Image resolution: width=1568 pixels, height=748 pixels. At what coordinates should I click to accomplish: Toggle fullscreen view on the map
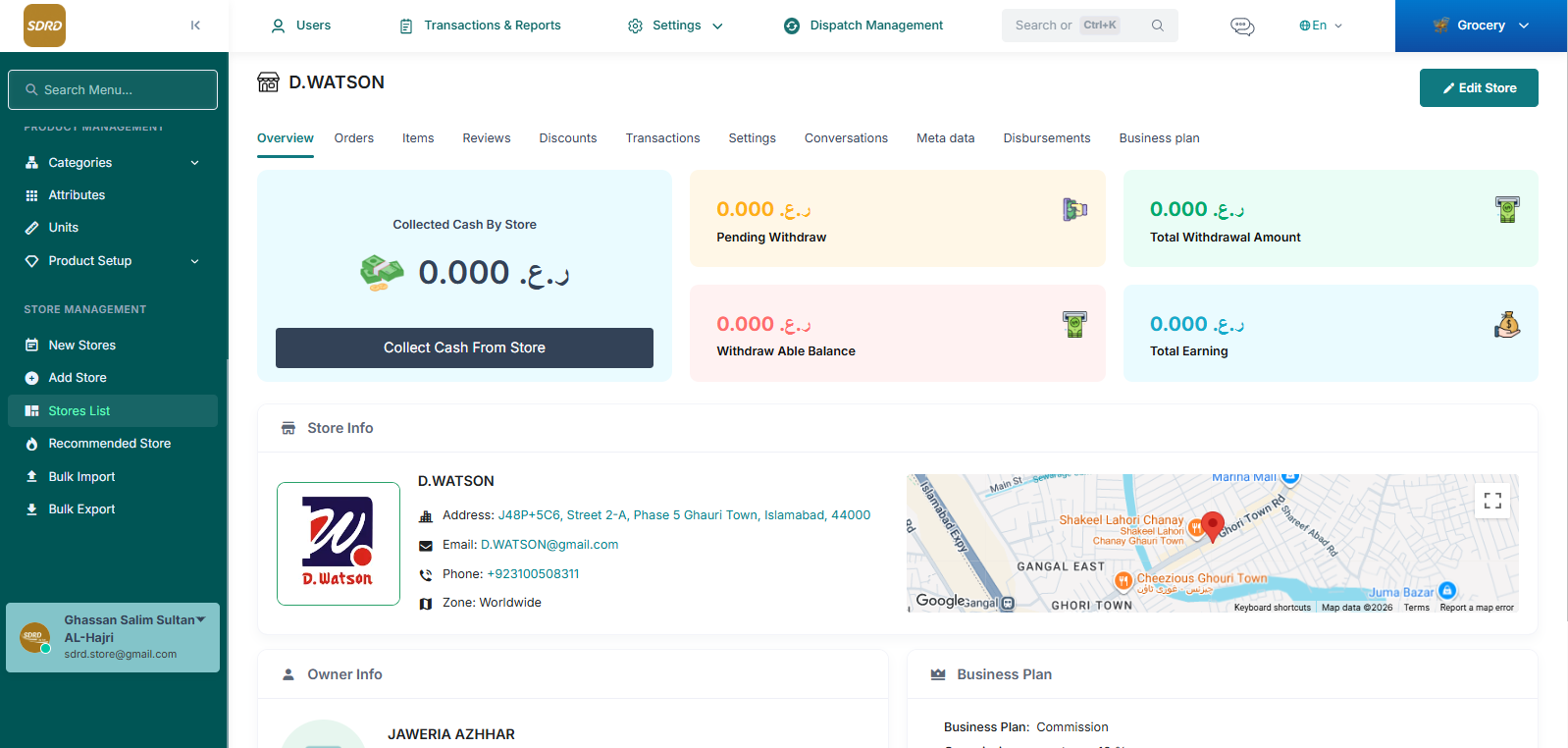pyautogui.click(x=1492, y=501)
